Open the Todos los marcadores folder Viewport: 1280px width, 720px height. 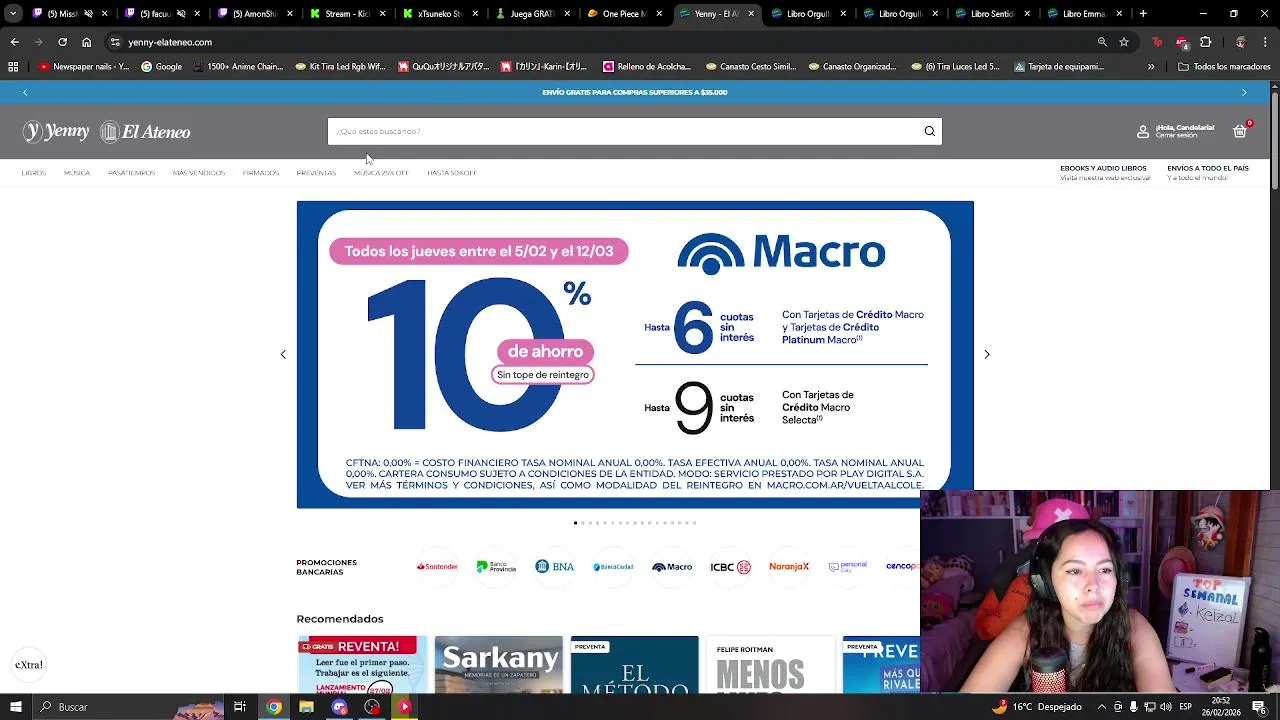point(1225,67)
